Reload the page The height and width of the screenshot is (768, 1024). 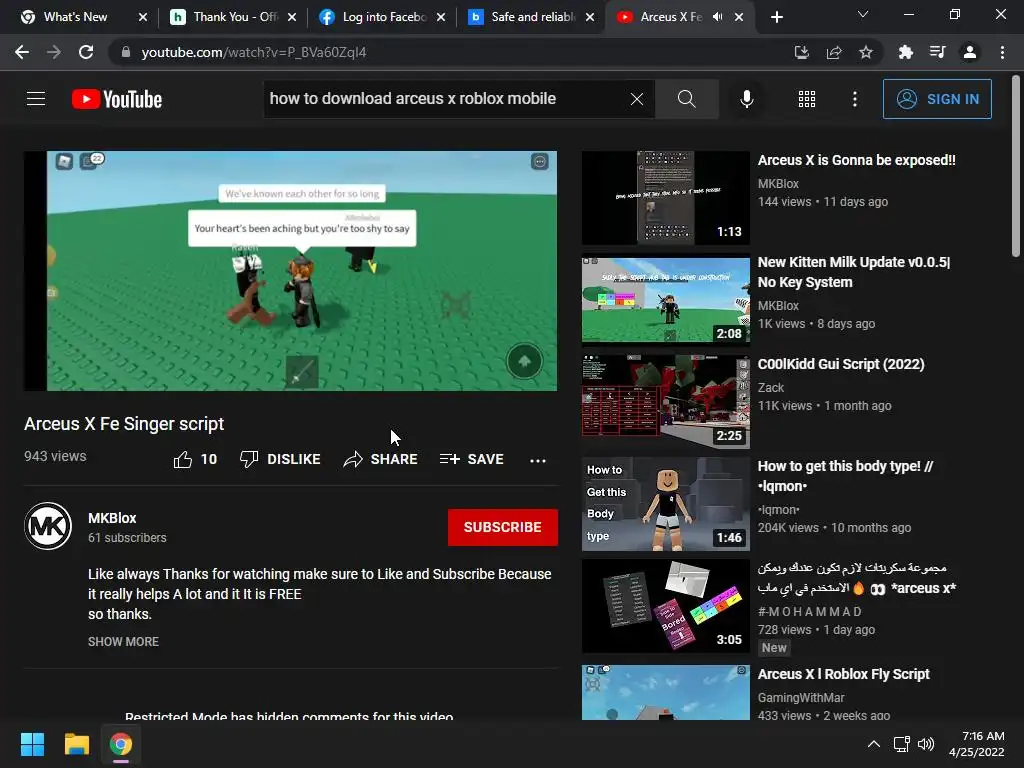(x=86, y=52)
